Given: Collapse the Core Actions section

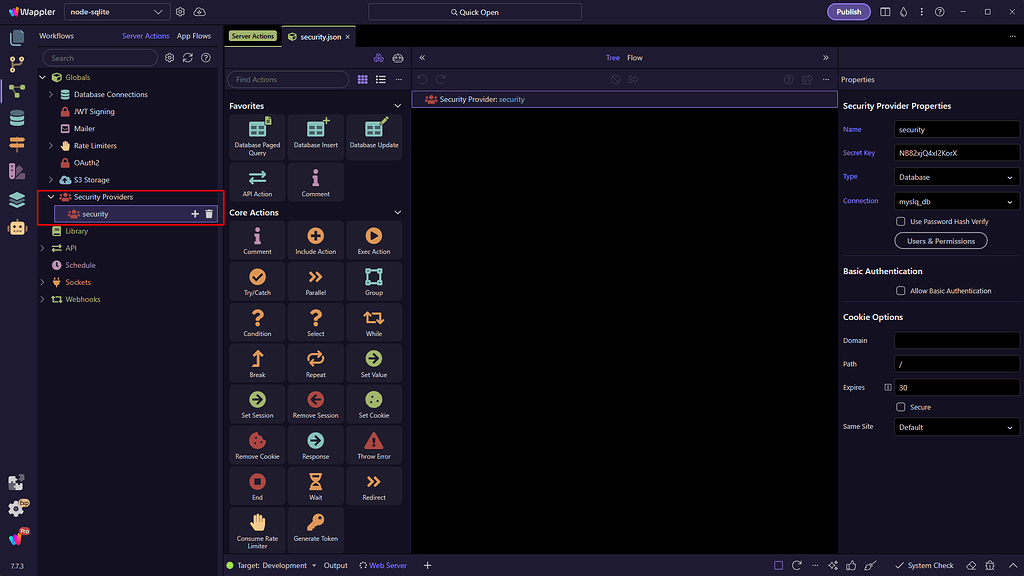Looking at the screenshot, I should pos(398,213).
